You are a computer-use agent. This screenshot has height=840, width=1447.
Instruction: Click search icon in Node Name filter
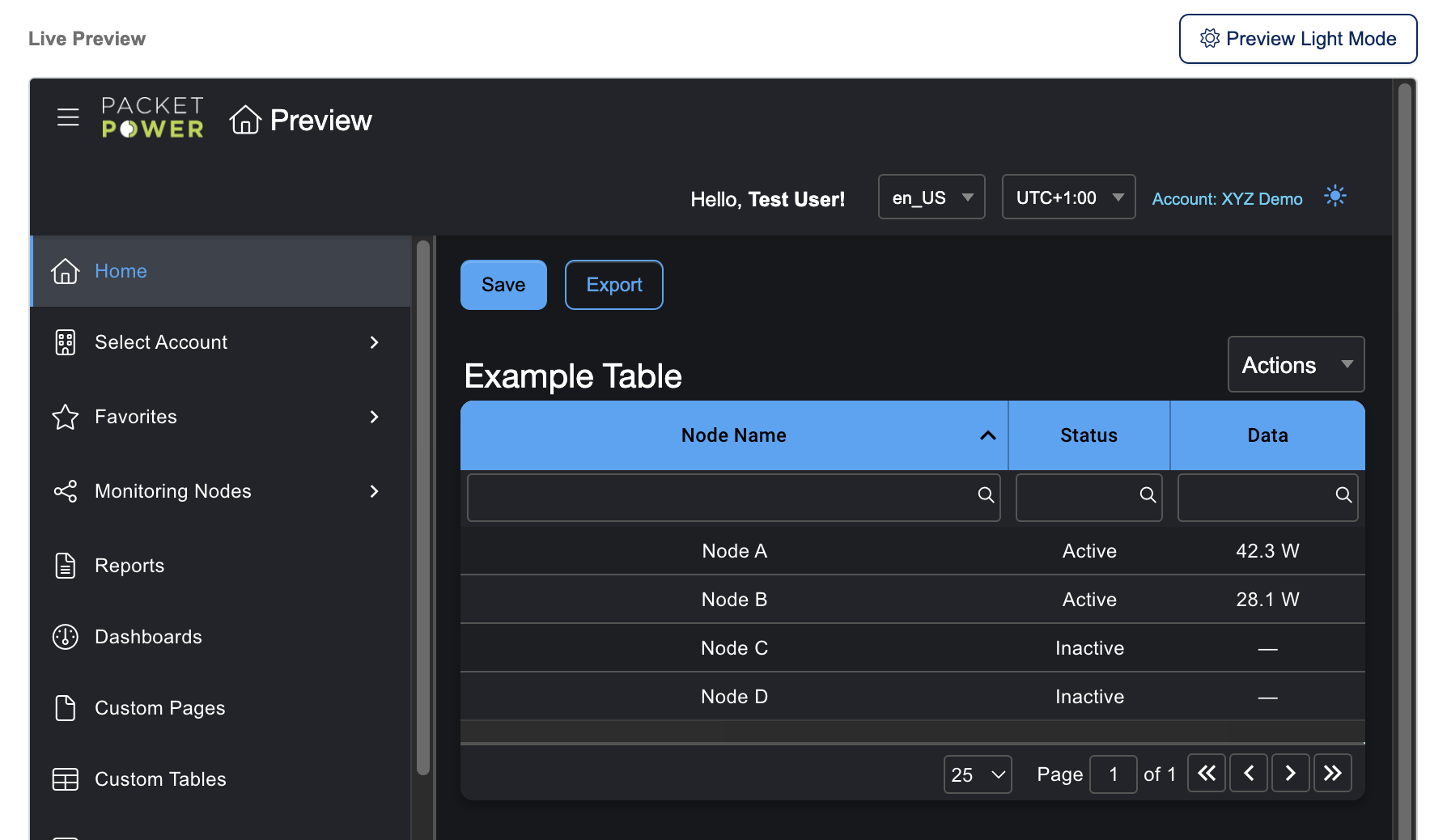[986, 494]
